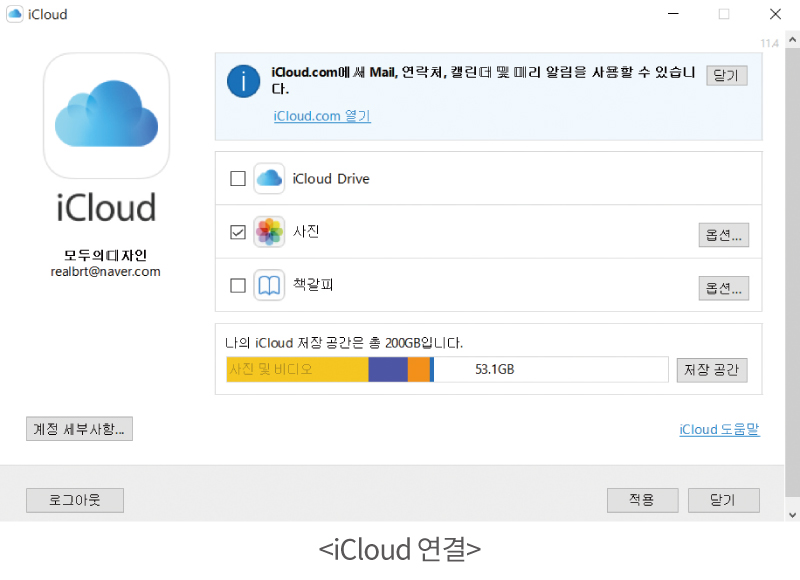Click the 적용 button

[x=642, y=500]
